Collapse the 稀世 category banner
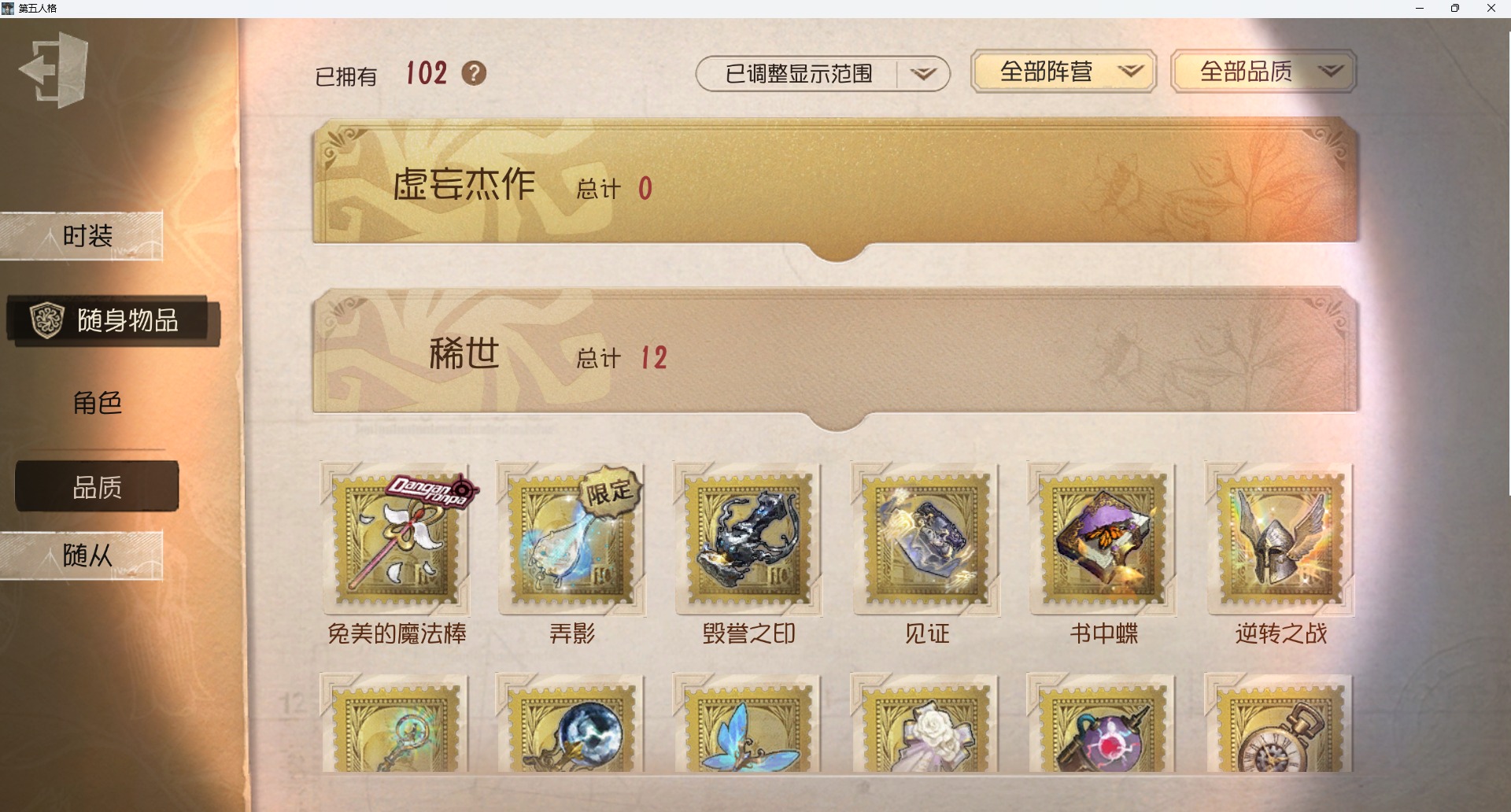1511x812 pixels. click(x=836, y=353)
